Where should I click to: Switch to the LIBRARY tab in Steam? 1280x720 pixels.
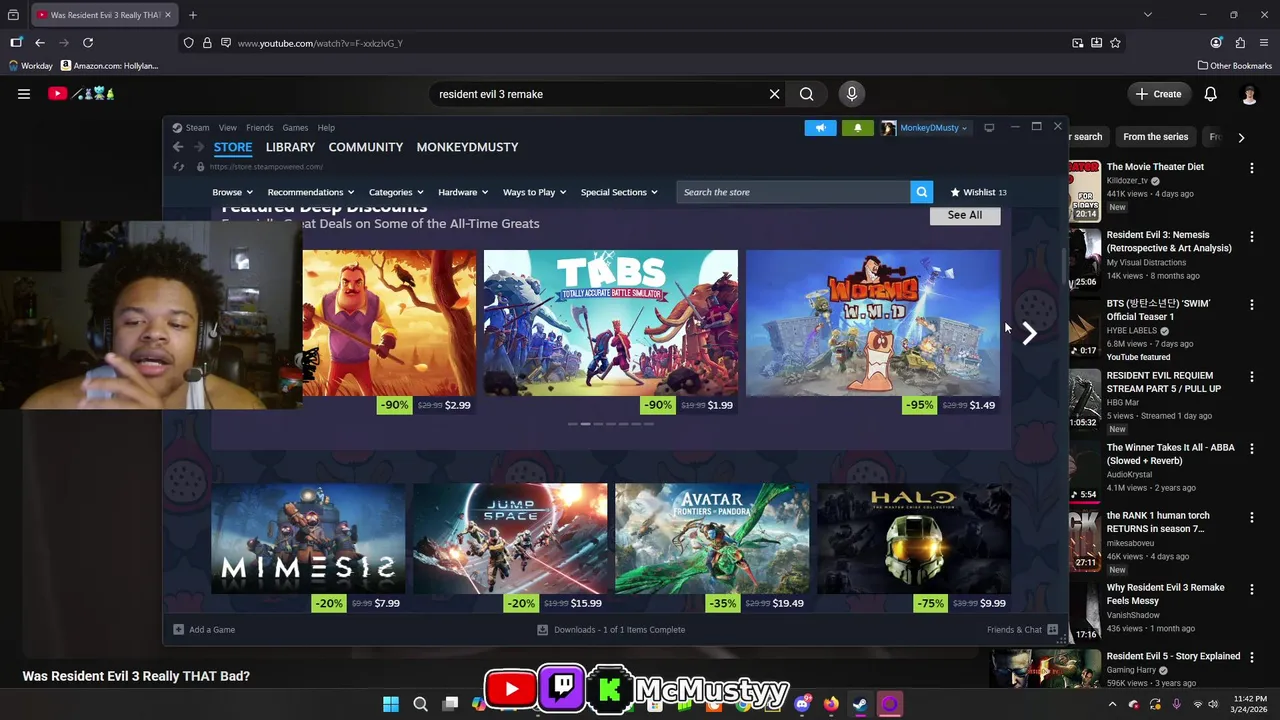coord(290,147)
